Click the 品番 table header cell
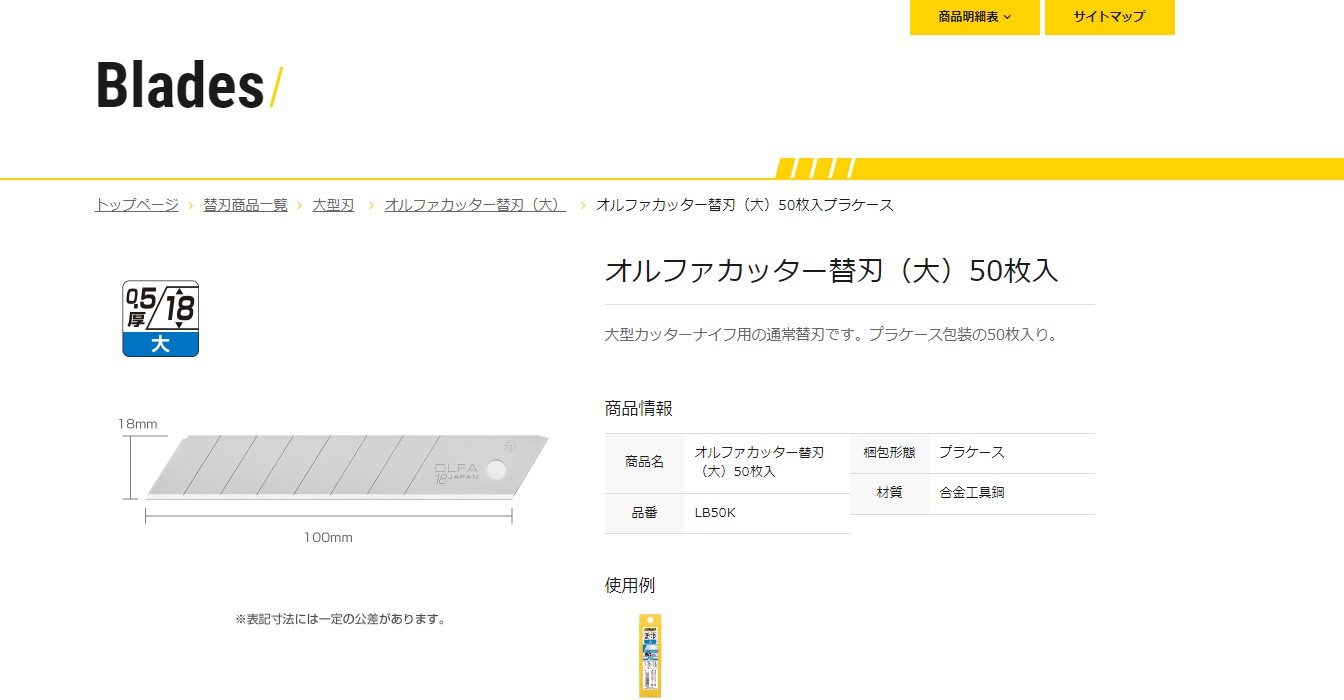 point(645,513)
